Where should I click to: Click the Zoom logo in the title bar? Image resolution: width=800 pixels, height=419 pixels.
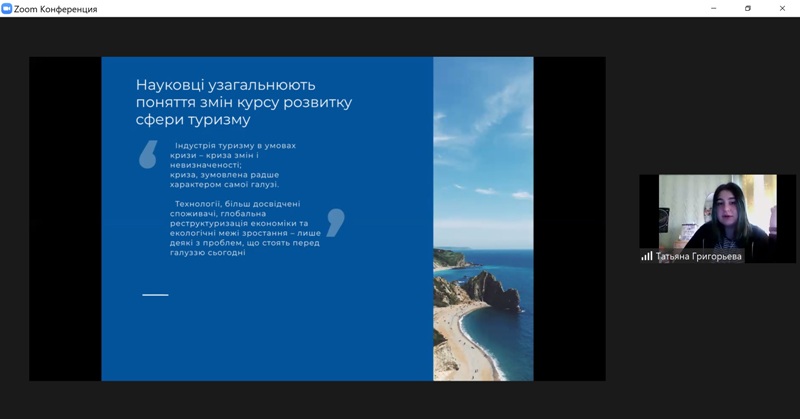(7, 8)
